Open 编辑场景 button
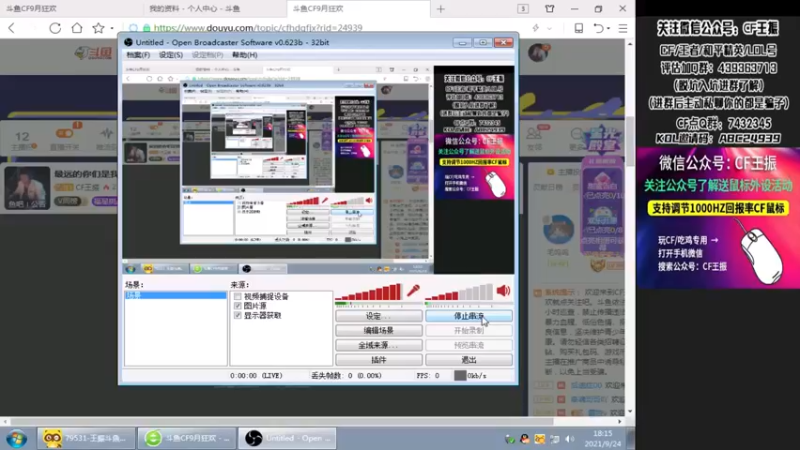 click(x=379, y=331)
